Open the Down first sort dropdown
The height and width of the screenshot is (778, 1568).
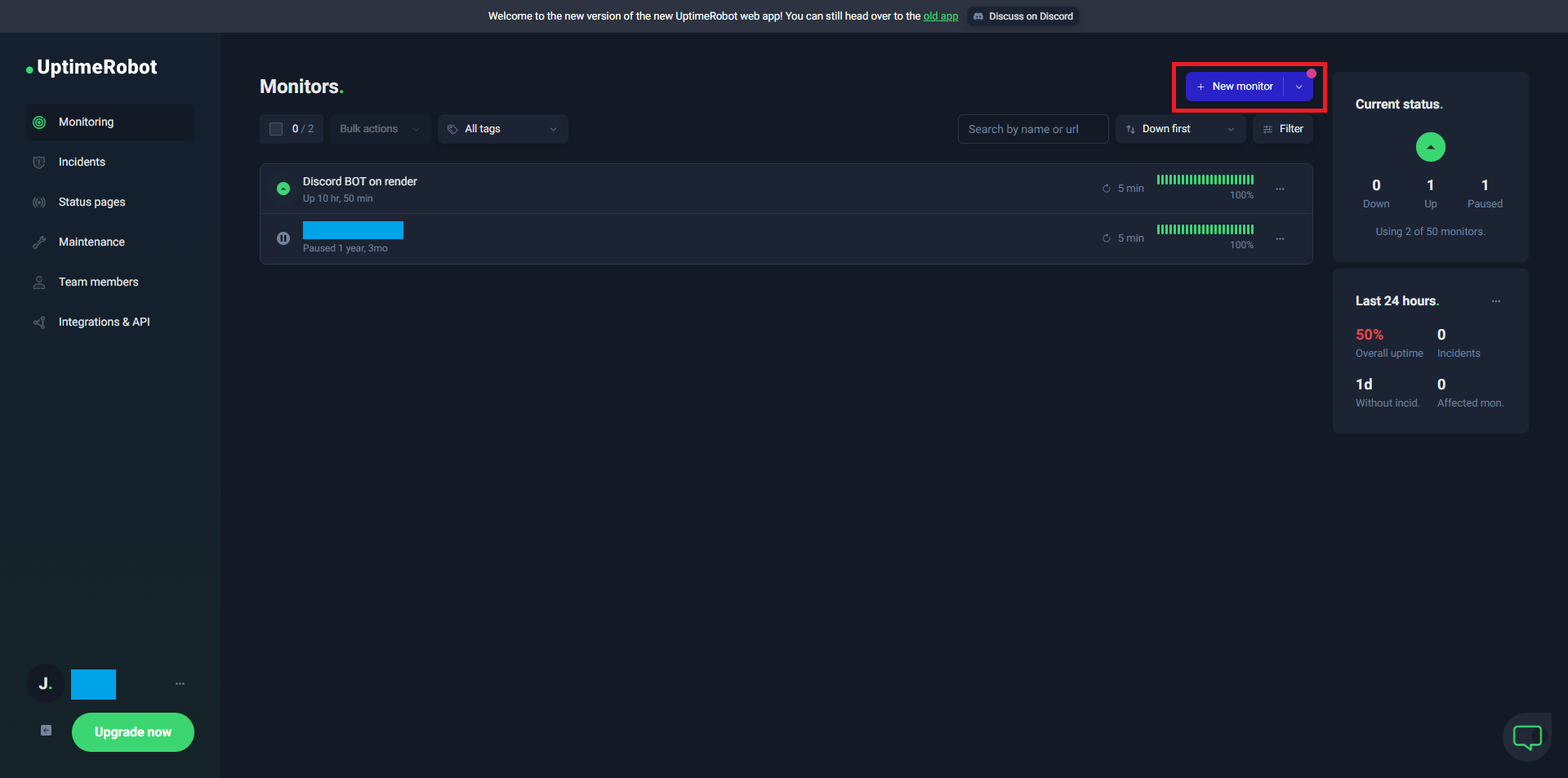coord(1180,129)
